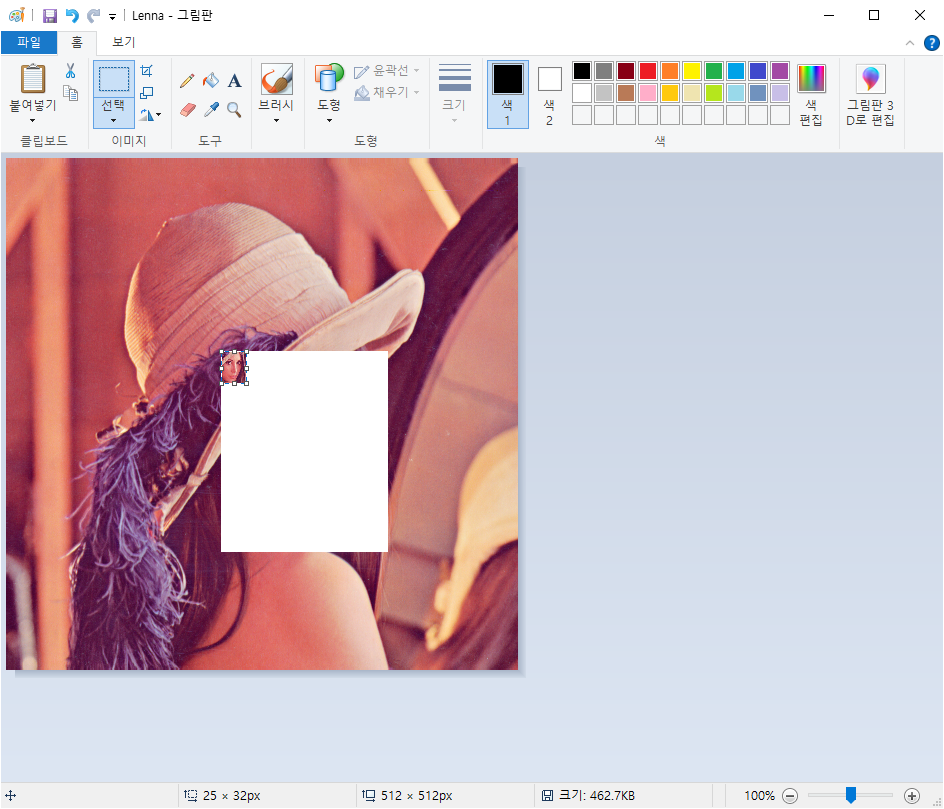Click the Save icon in title bar
This screenshot has width=944, height=809.
pos(50,16)
